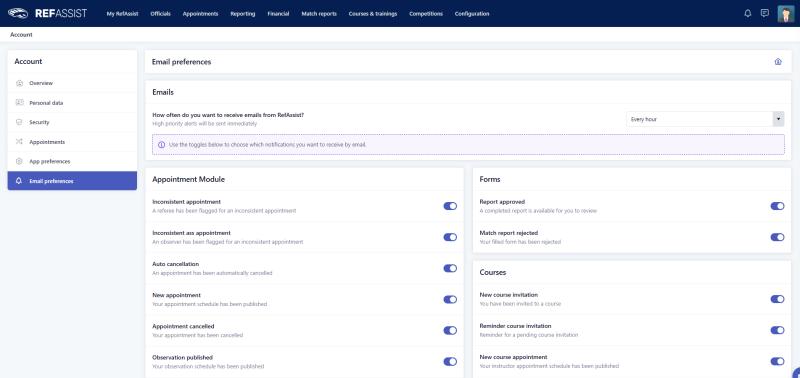Go to Personal data section
This screenshot has width=800, height=378.
[72, 103]
